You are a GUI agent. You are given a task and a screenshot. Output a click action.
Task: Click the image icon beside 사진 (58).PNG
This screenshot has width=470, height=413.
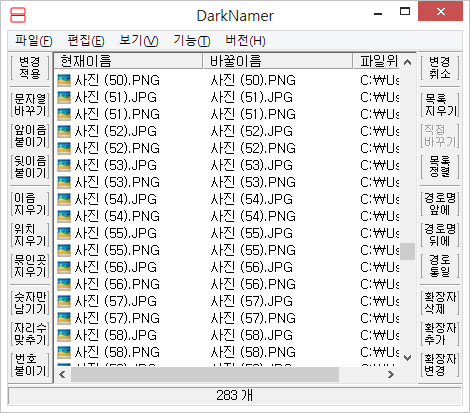[x=64, y=352]
